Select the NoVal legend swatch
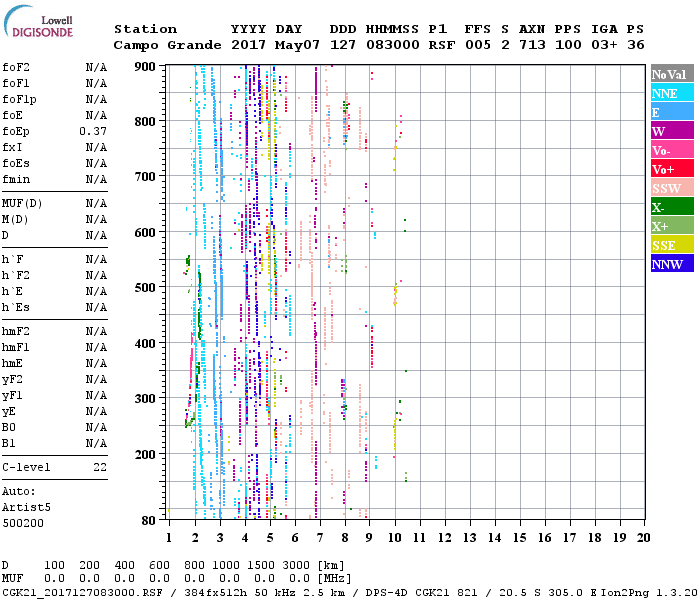Viewport: 700px width, 600px height. [670, 74]
